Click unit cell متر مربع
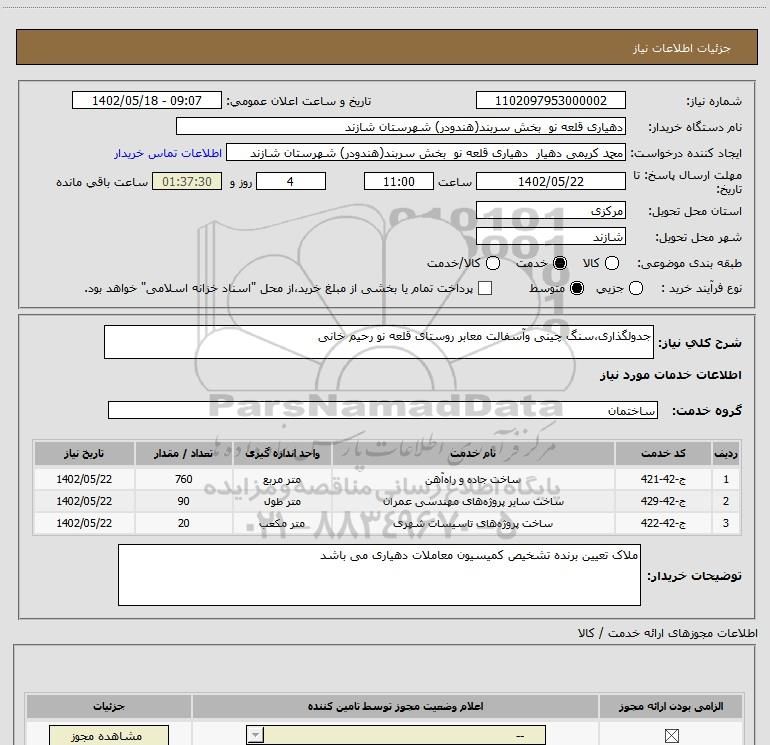Viewport: 770px width, 745px height. click(x=282, y=479)
